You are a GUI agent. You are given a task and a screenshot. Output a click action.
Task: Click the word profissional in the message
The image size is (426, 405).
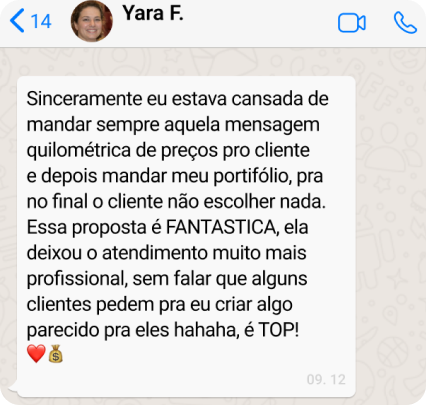[77, 279]
